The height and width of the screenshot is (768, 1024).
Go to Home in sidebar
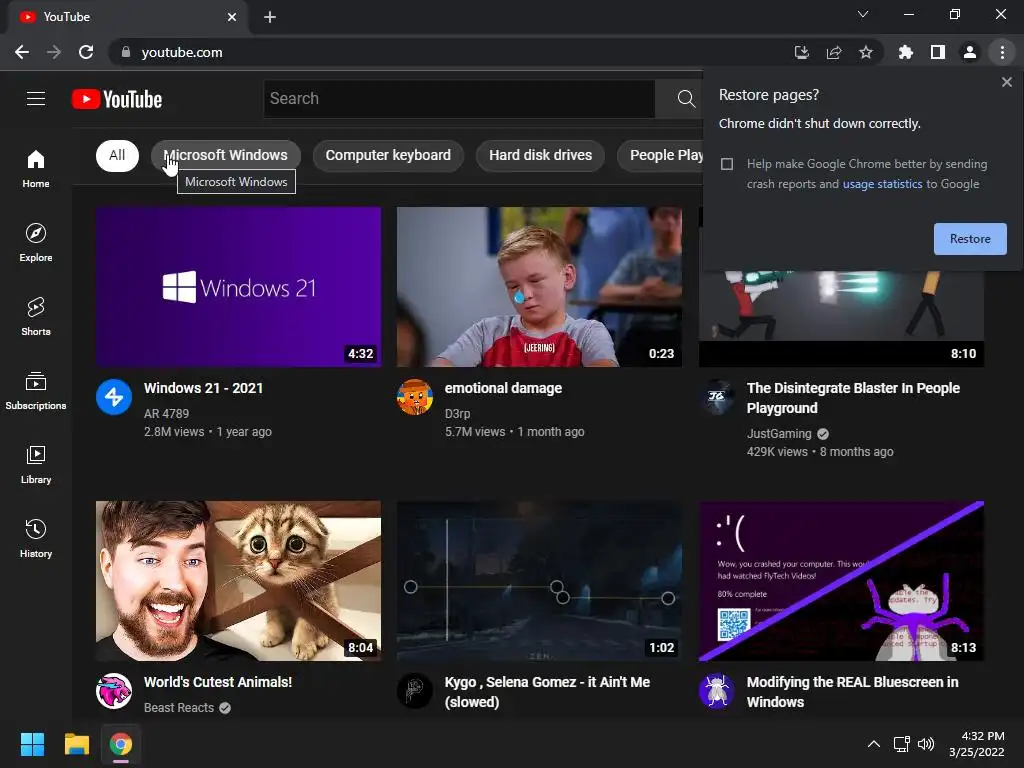[x=36, y=168]
